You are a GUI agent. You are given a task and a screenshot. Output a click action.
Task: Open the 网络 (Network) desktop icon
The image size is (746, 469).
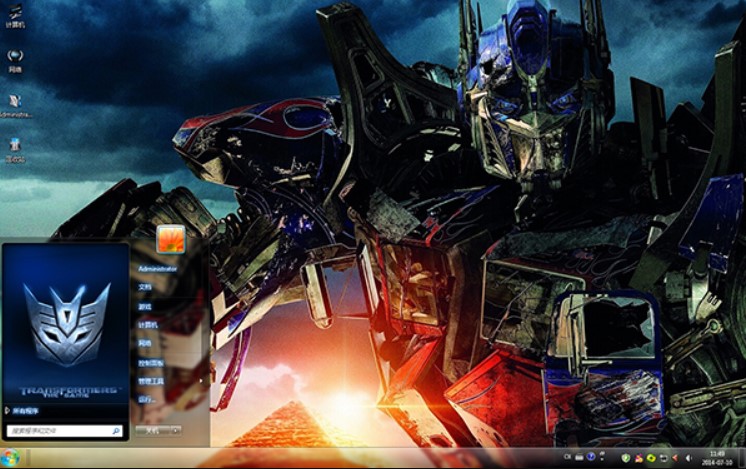(x=15, y=61)
